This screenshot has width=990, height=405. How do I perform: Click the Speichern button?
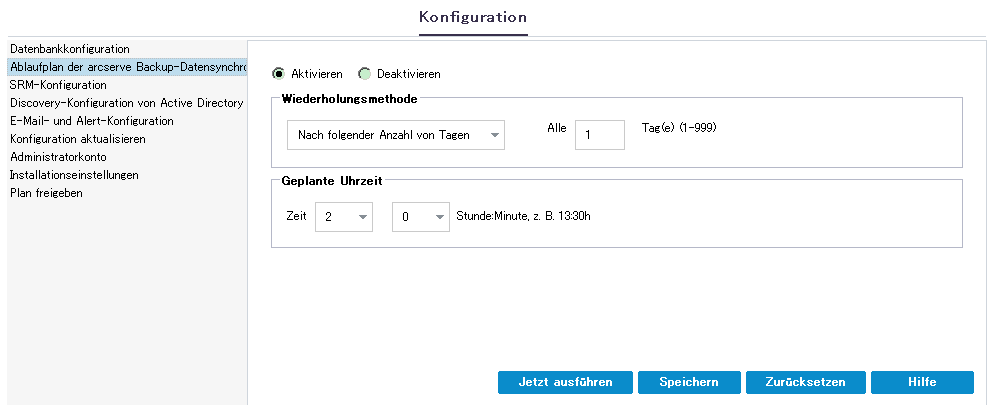tap(689, 382)
